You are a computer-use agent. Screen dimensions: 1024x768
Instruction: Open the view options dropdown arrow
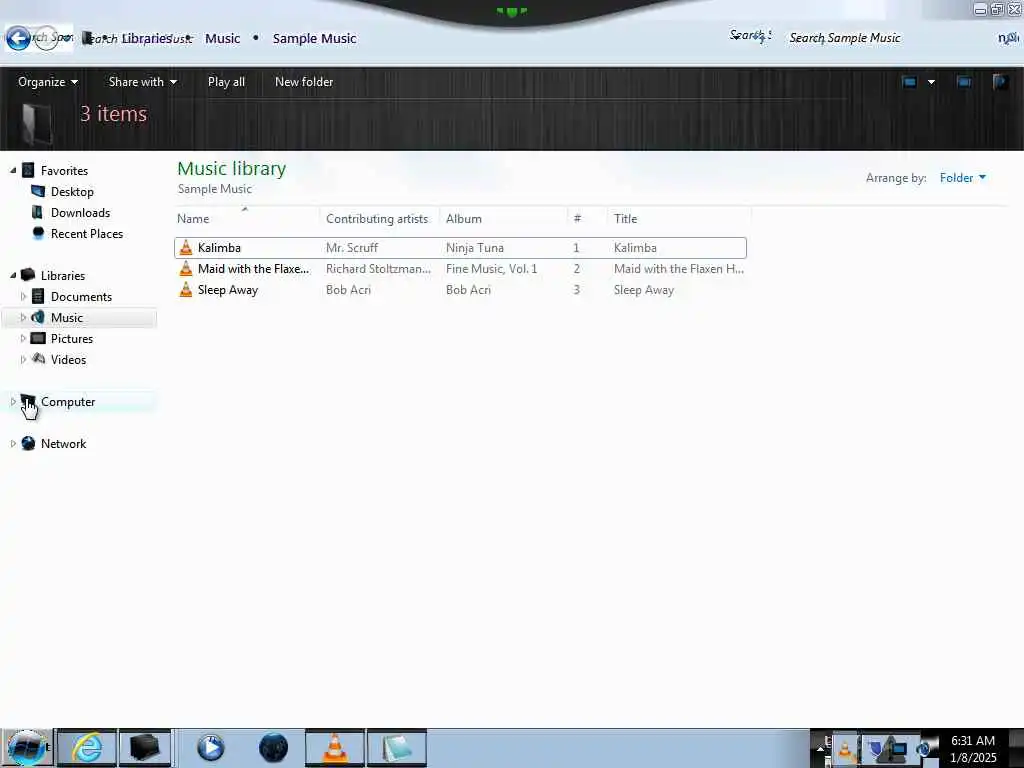tap(931, 82)
